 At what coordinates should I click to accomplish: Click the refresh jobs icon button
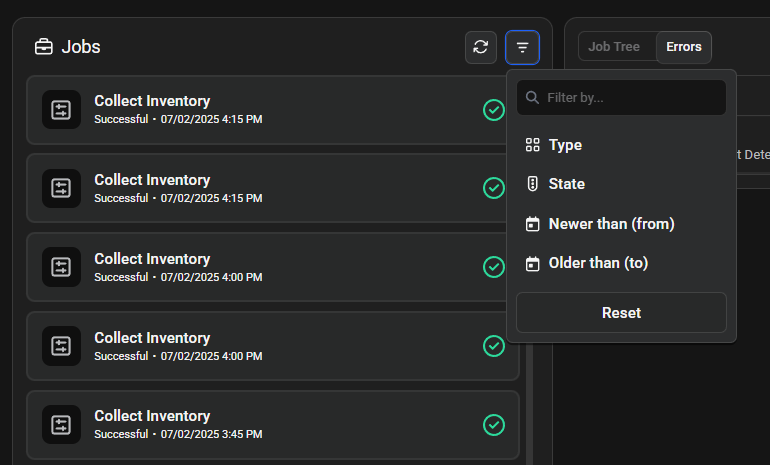click(481, 47)
